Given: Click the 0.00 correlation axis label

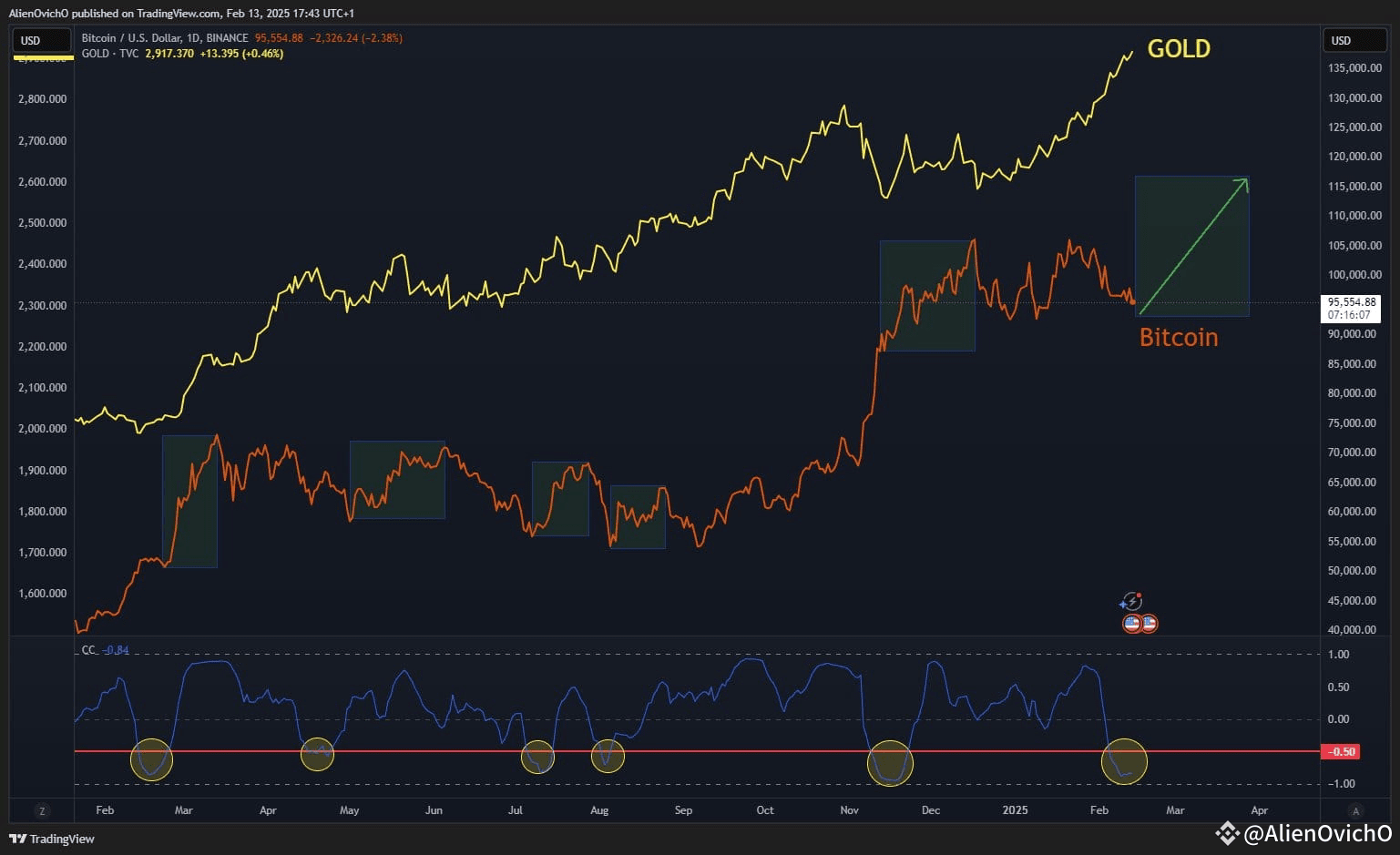Looking at the screenshot, I should 1339,719.
